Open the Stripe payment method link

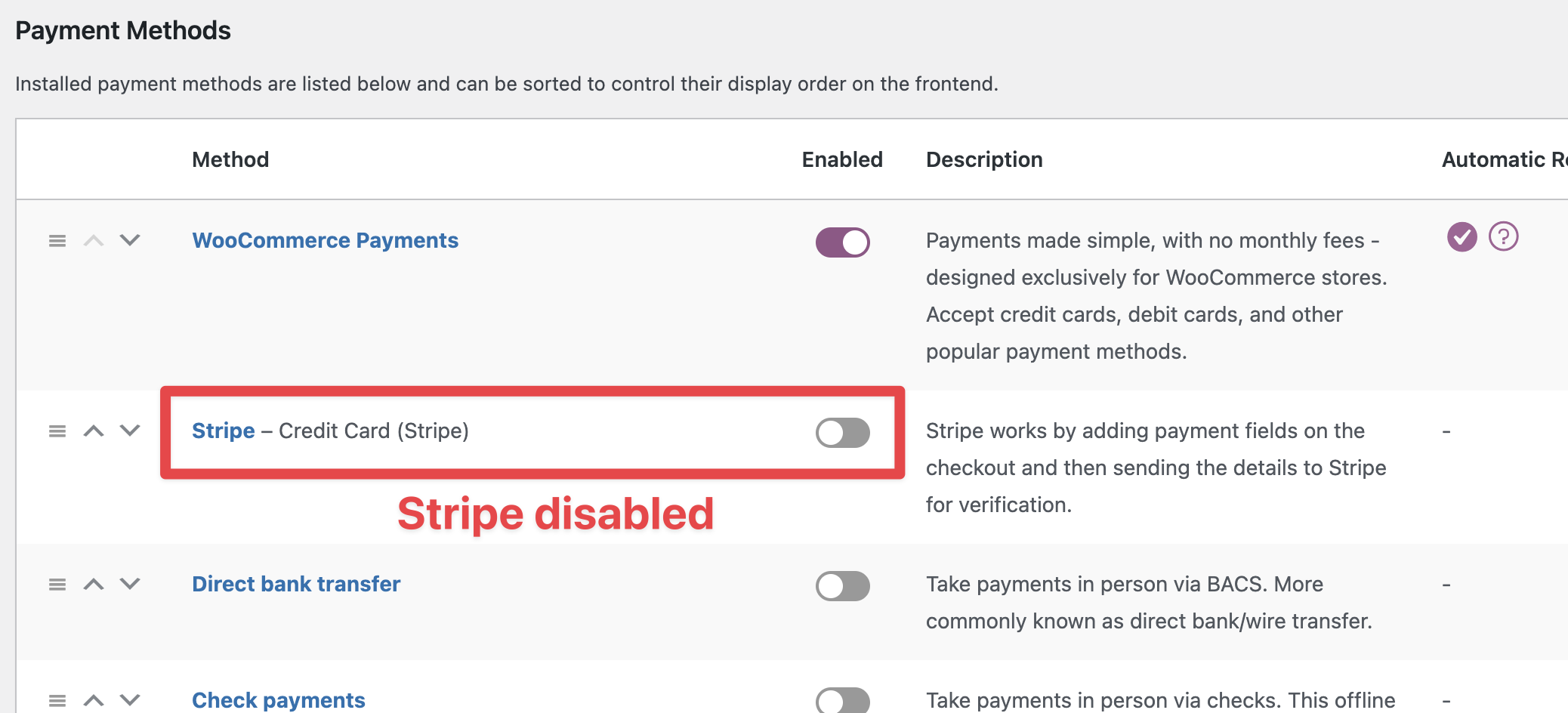223,431
